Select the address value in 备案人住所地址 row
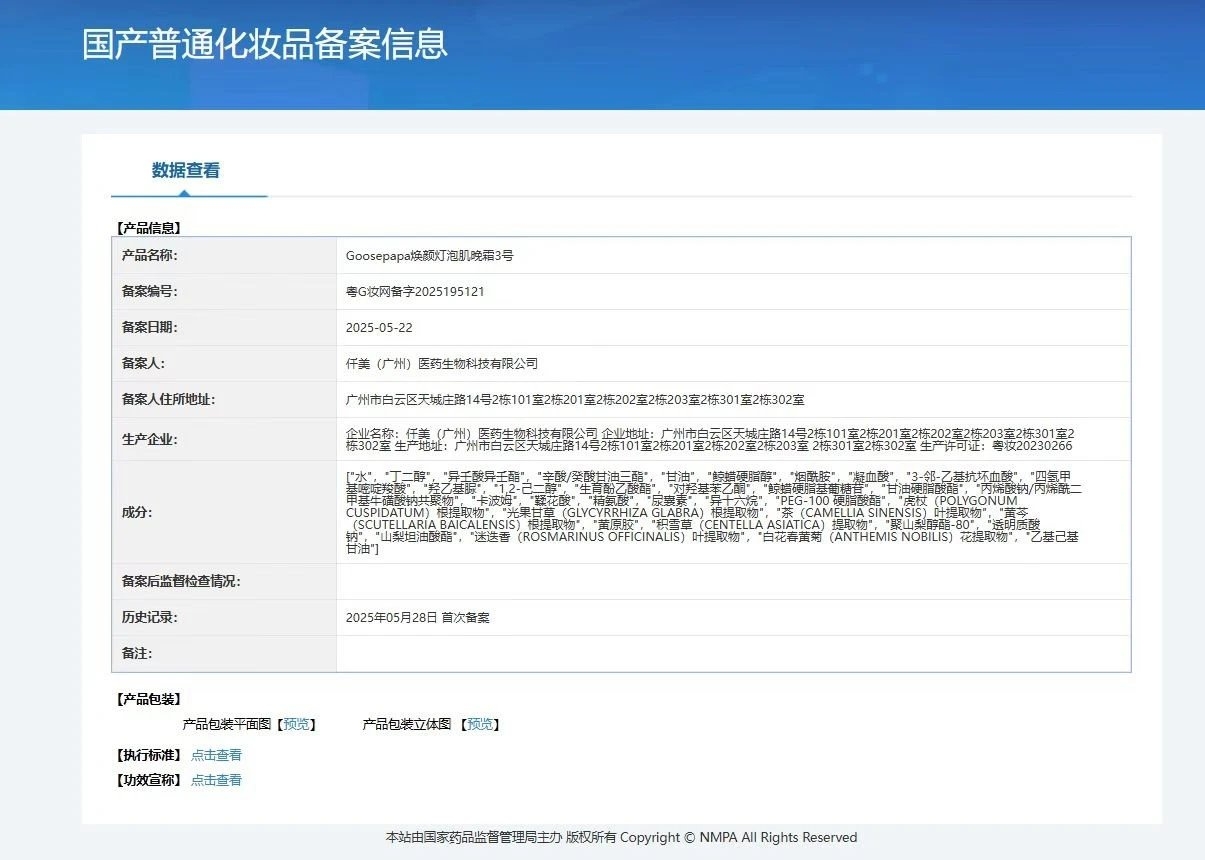Image resolution: width=1205 pixels, height=860 pixels. [575, 400]
